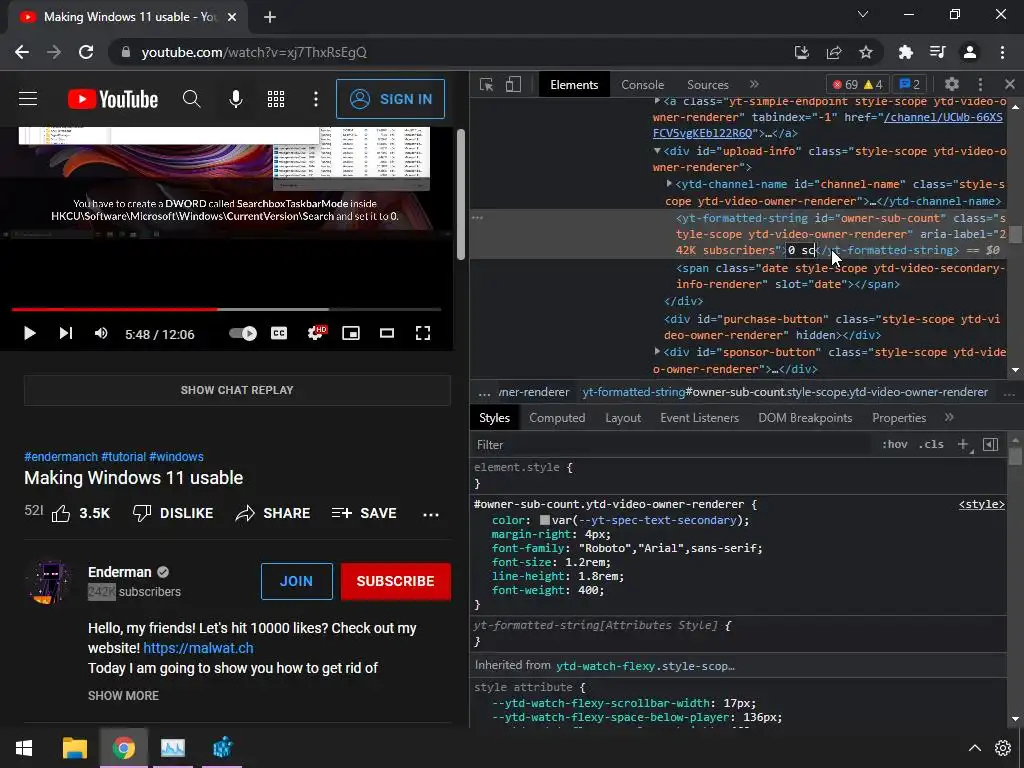The height and width of the screenshot is (768, 1024).
Task: Click the SIGN IN button
Action: pos(391,99)
